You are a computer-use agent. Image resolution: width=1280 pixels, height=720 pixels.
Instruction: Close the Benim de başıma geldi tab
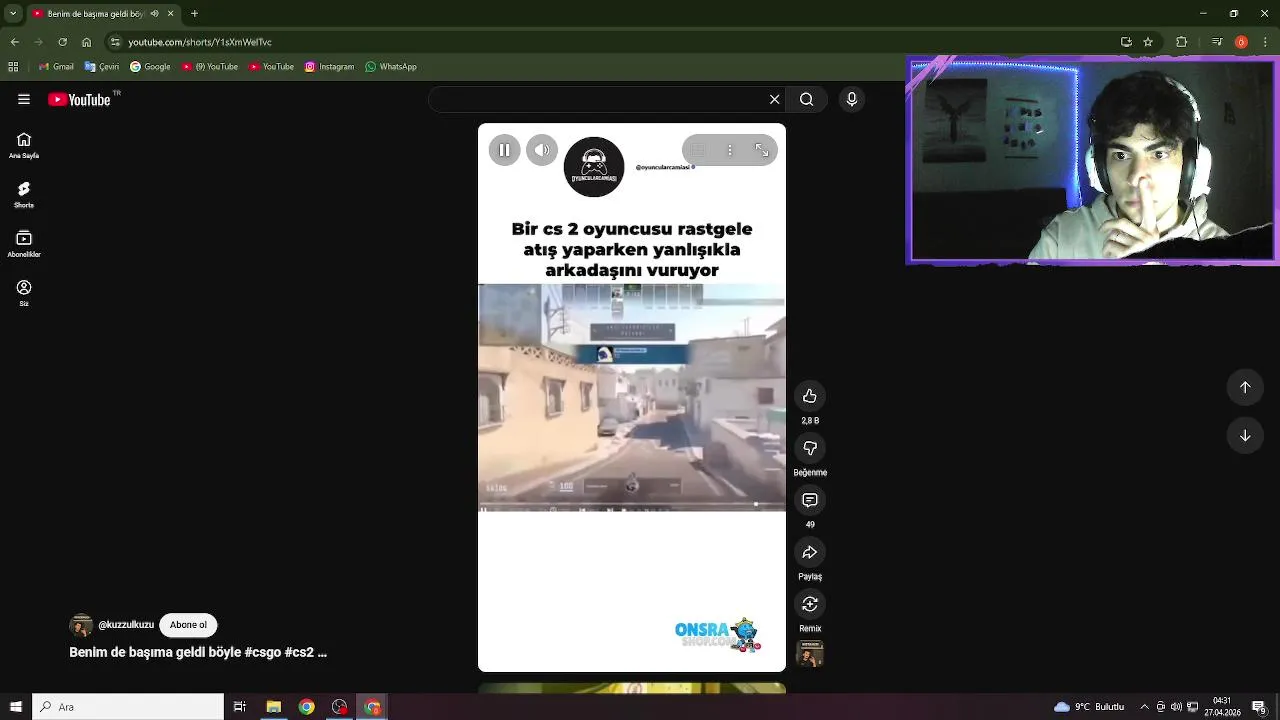point(170,13)
